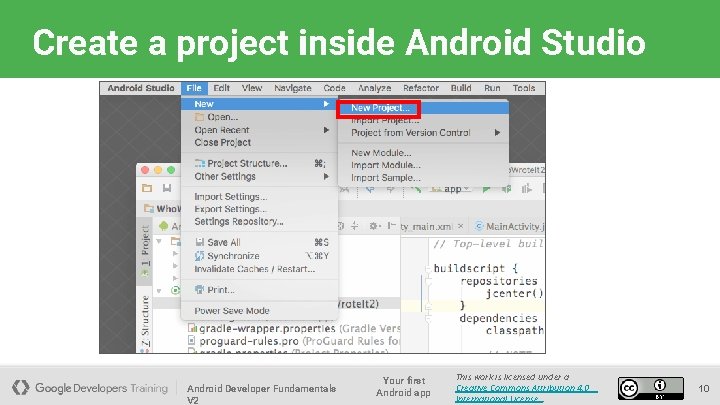Click Synchronize menu item
The image size is (720, 405).
coord(259,256)
